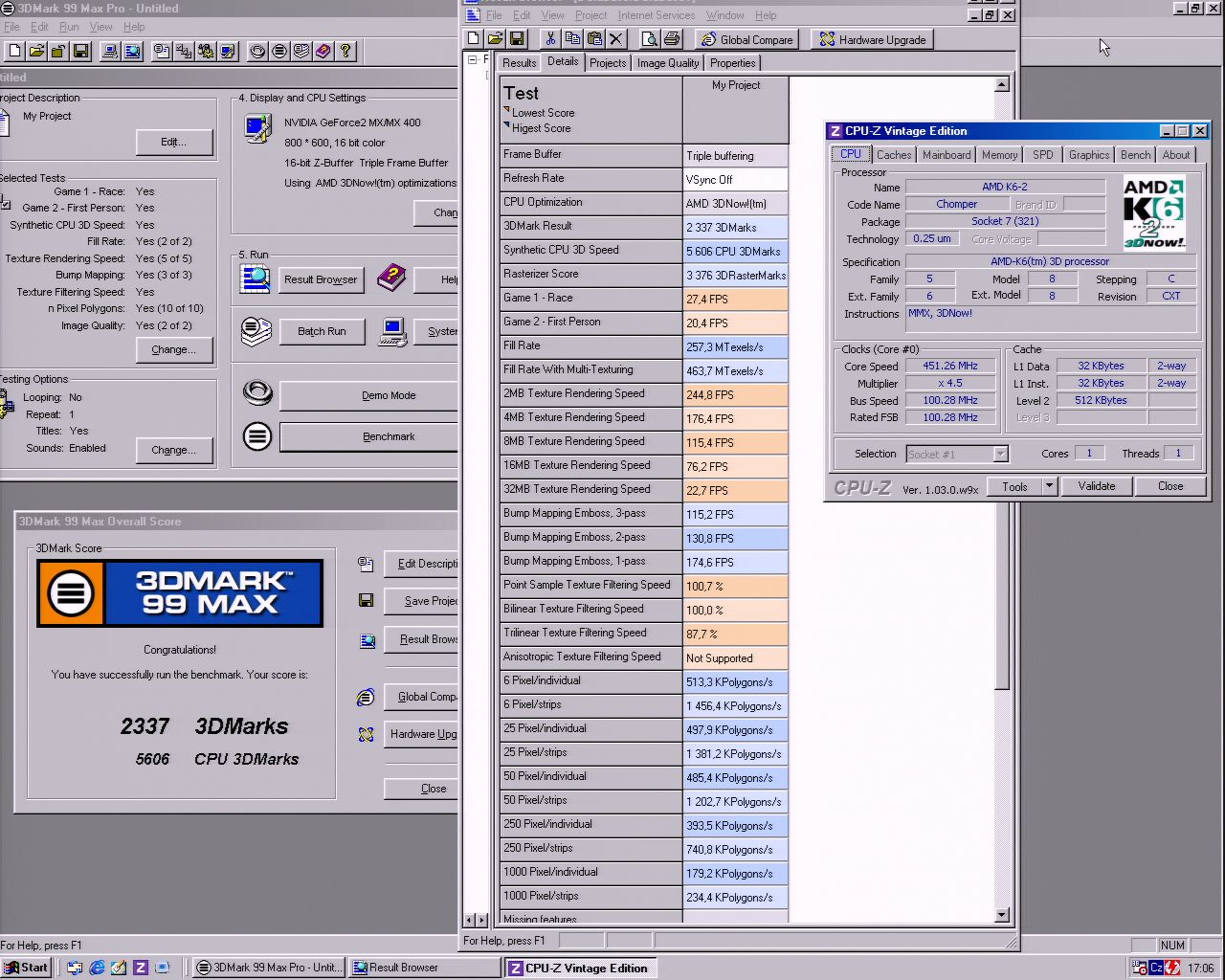Switch to the Image Quality tab
The height and width of the screenshot is (980, 1225).
[x=668, y=63]
